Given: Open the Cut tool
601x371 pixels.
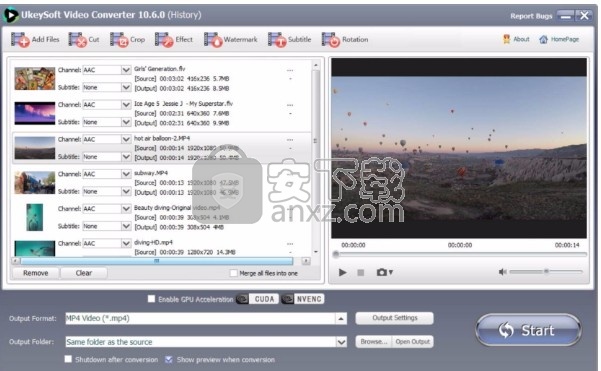Looking at the screenshot, I should click(x=84, y=39).
